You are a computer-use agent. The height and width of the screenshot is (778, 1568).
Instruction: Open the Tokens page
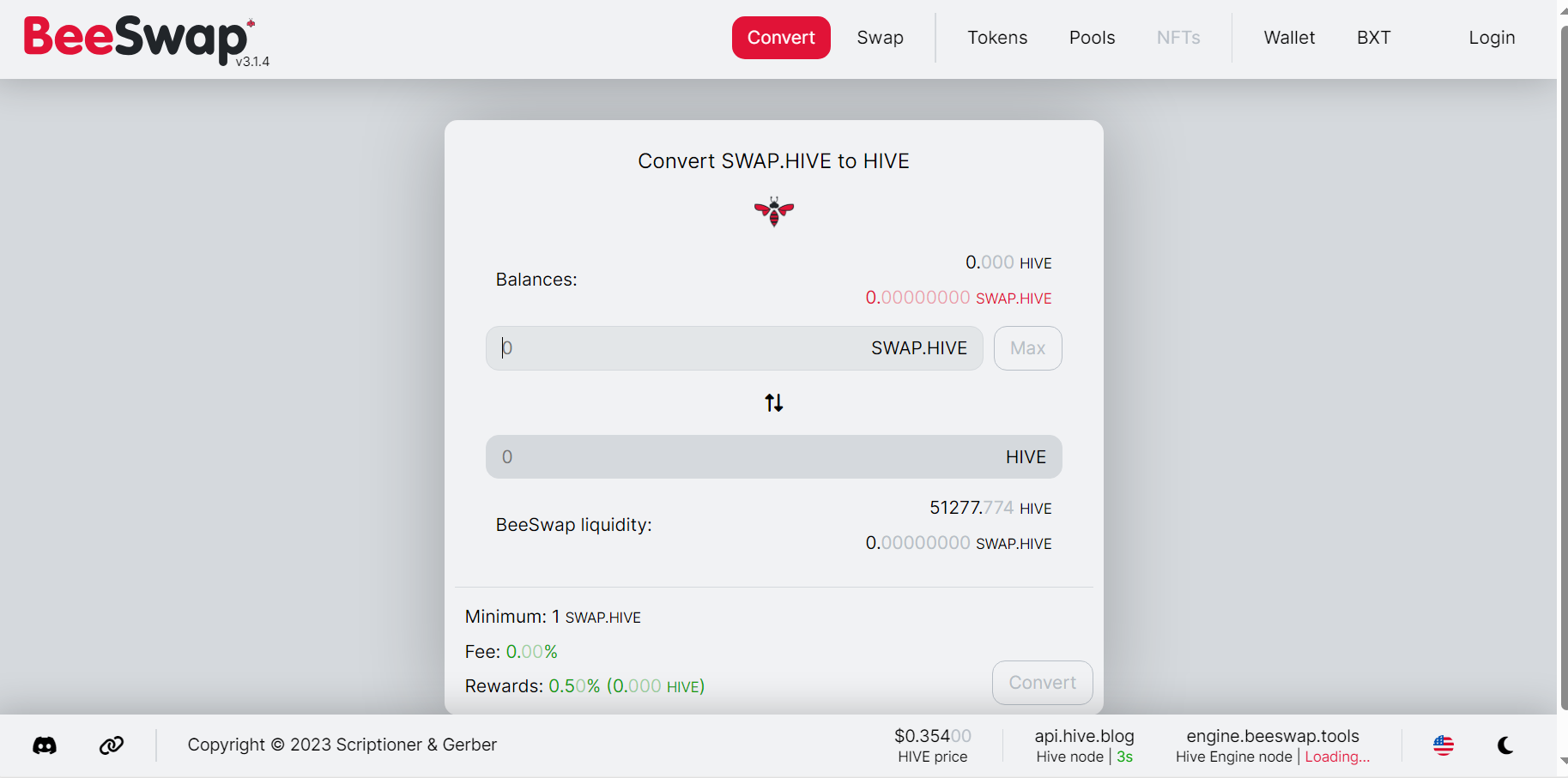coord(997,38)
